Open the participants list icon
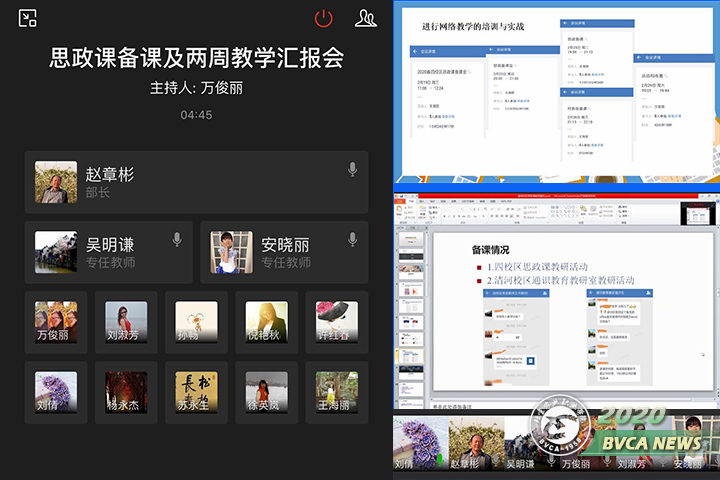 [366, 17]
